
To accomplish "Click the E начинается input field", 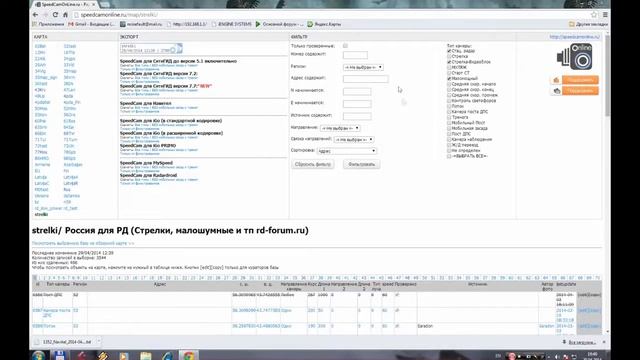I will click(357, 104).
